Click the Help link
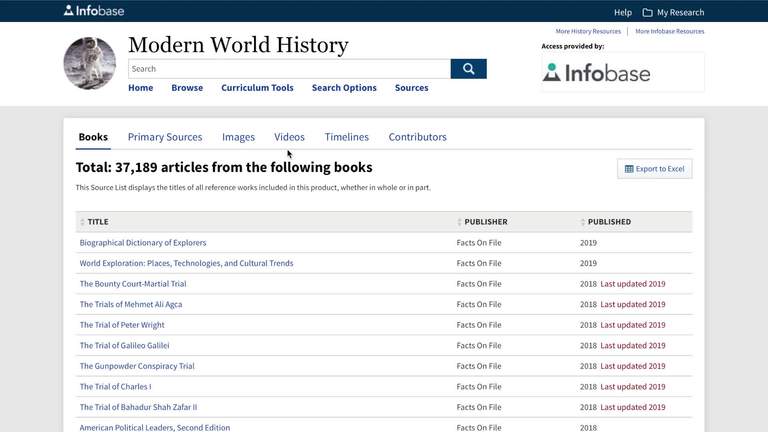 (622, 12)
